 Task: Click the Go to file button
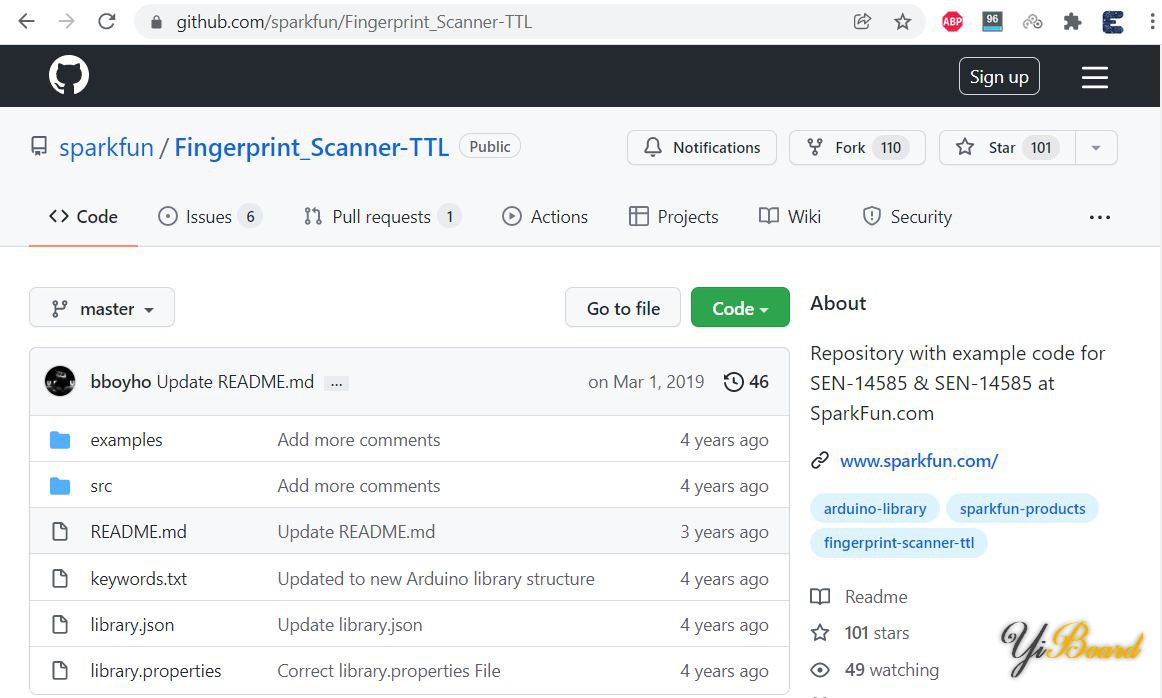(622, 308)
